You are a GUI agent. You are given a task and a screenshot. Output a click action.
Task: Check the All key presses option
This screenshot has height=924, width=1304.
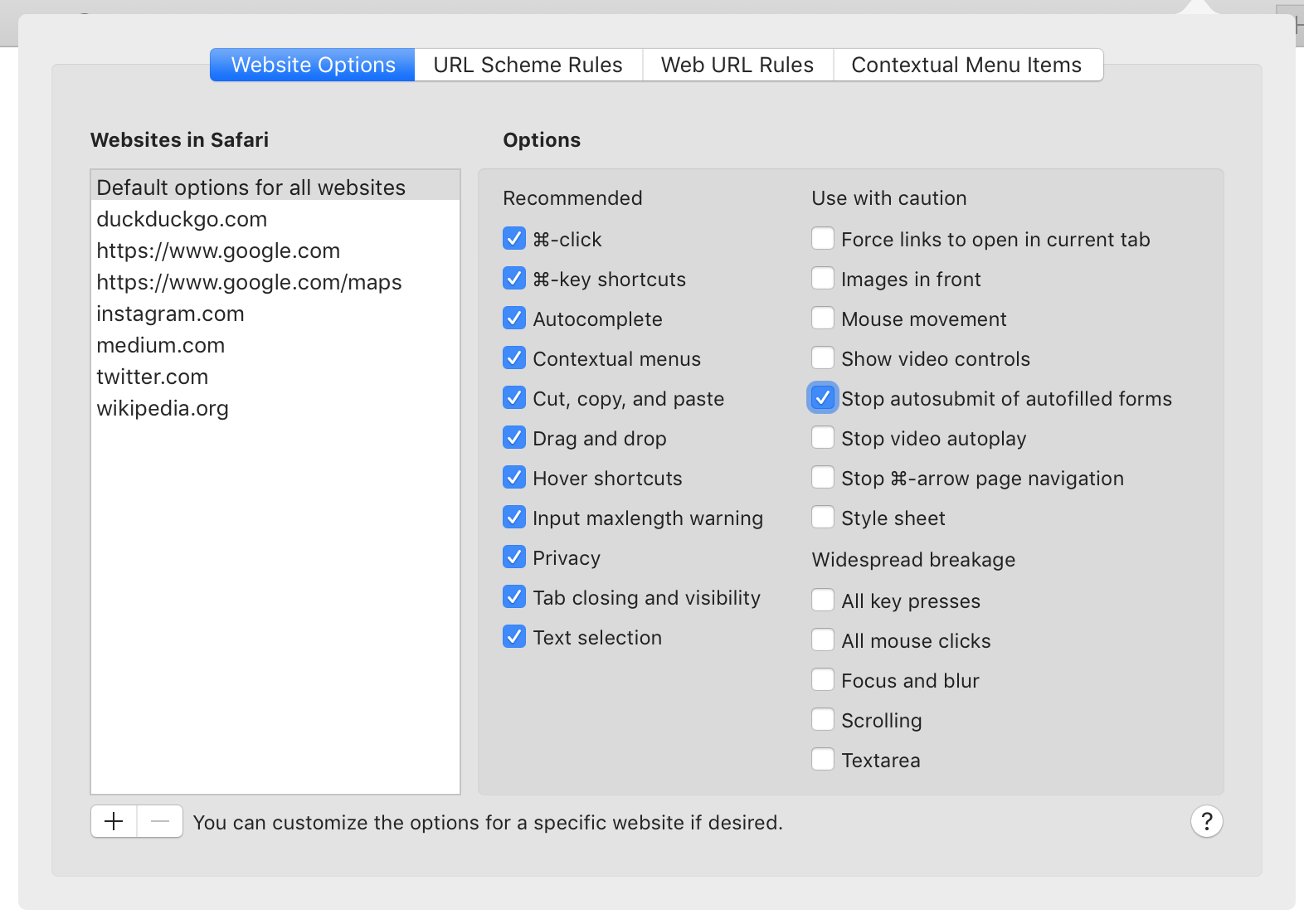click(822, 601)
